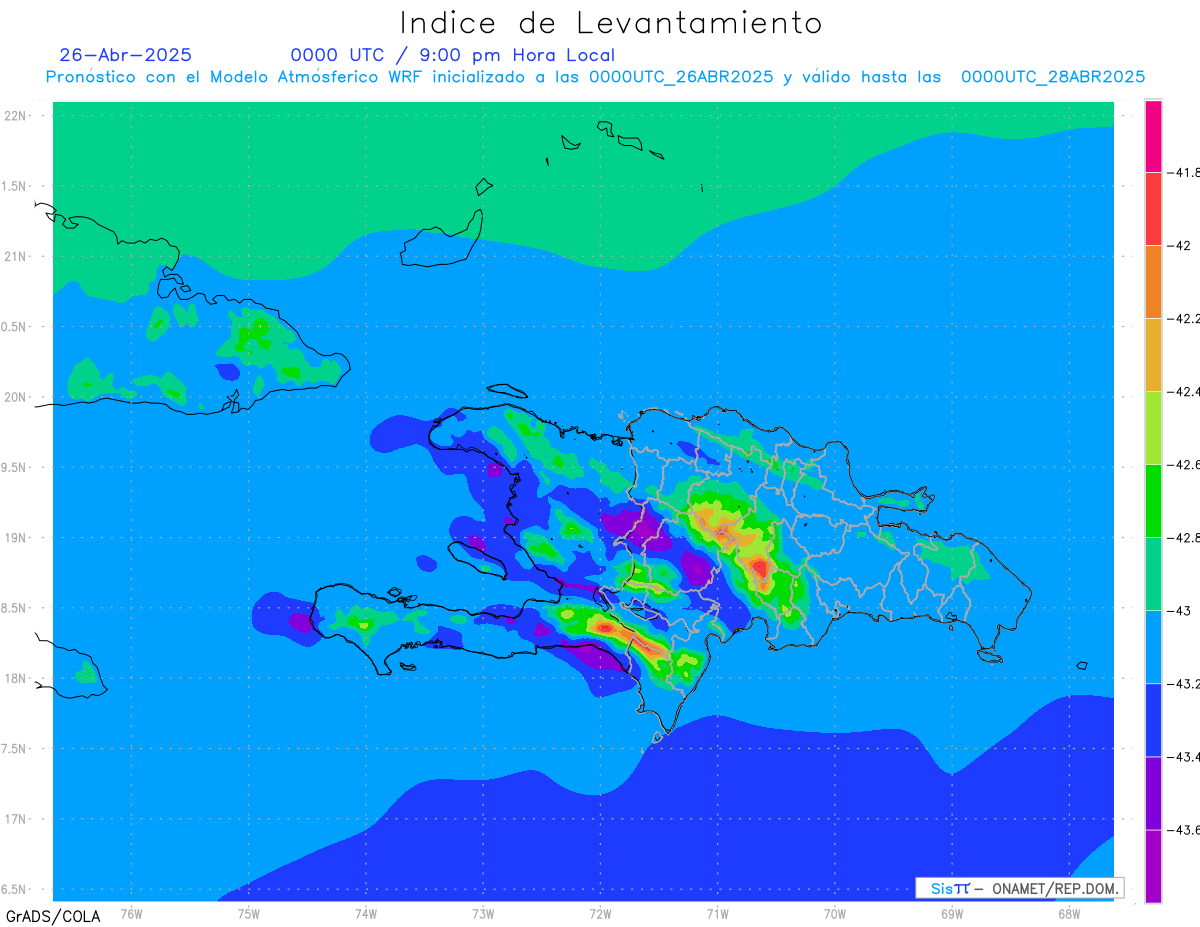
Task: Select the light blue swatch between -43.2 and -43
Action: (x=1153, y=647)
